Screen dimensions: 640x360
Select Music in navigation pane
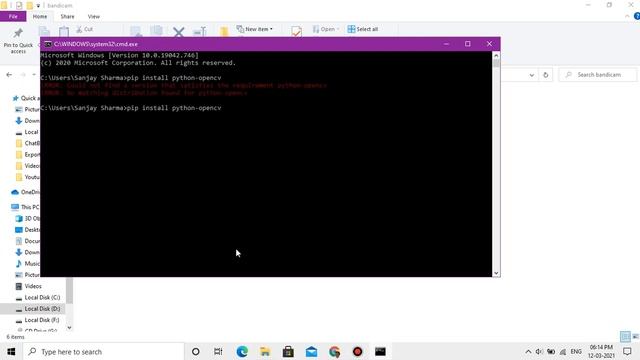pyautogui.click(x=28, y=263)
